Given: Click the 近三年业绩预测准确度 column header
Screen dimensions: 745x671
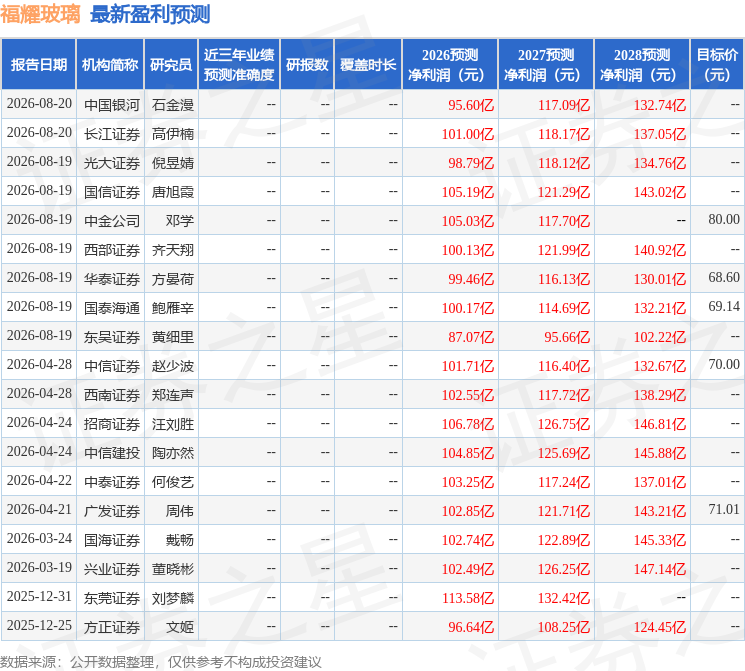Looking at the screenshot, I should [239, 64].
